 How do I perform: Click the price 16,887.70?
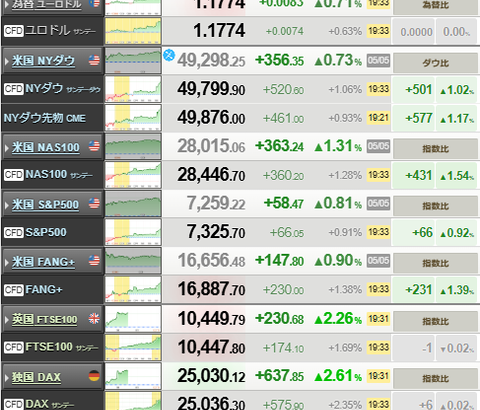(211, 289)
